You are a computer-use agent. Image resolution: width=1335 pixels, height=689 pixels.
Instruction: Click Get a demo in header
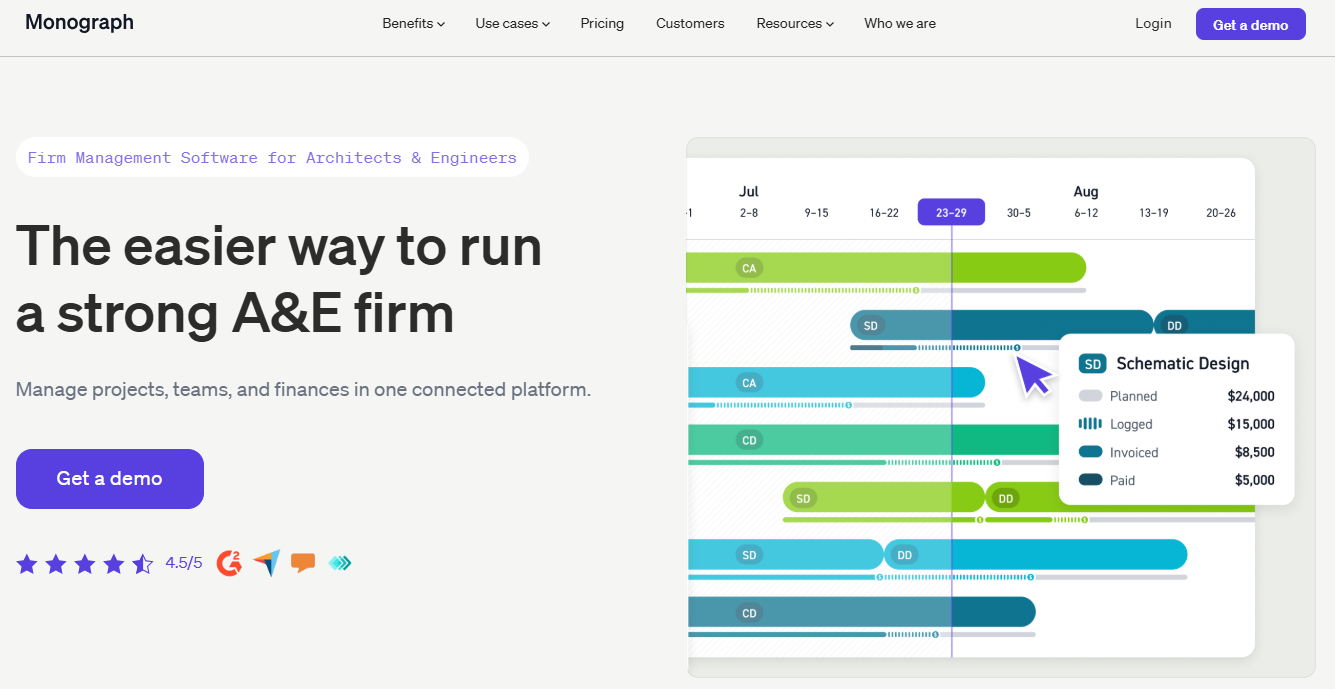pyautogui.click(x=1250, y=24)
